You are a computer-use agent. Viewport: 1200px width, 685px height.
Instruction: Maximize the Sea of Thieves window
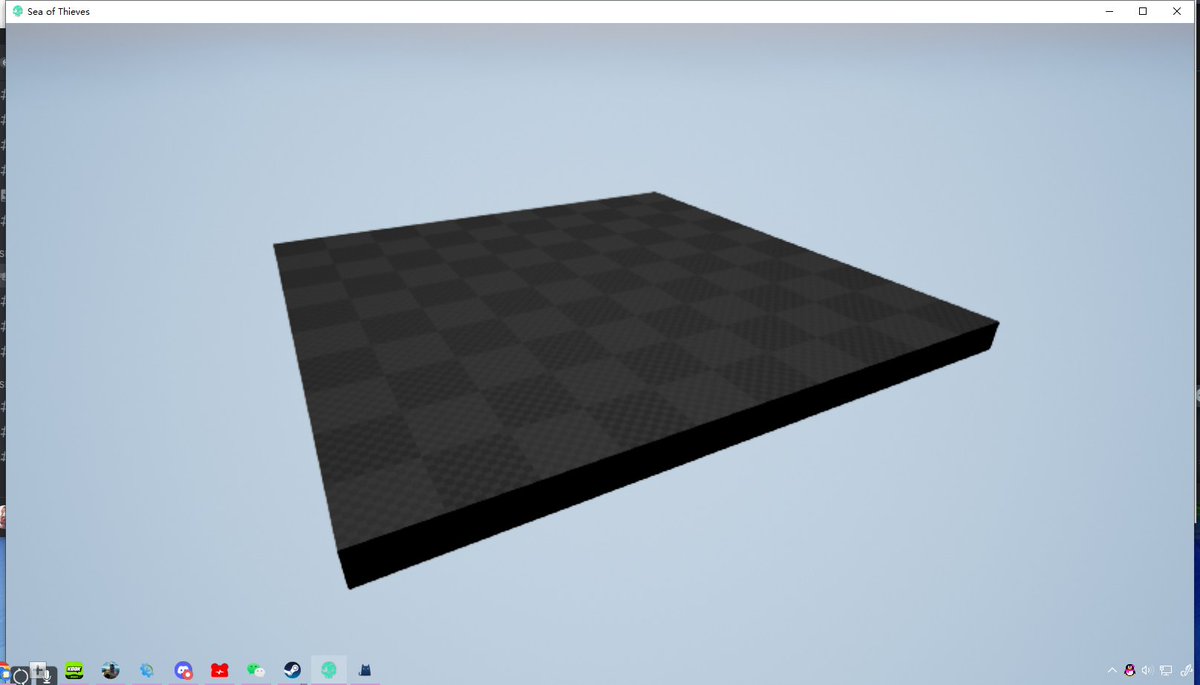1143,11
